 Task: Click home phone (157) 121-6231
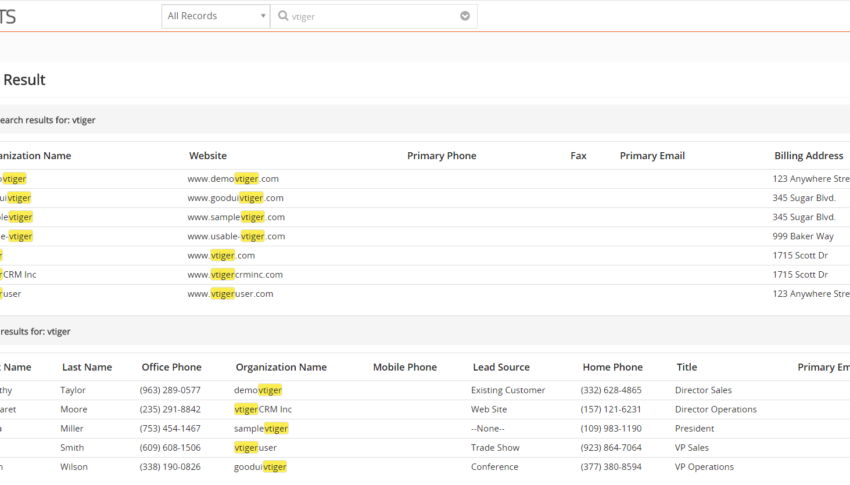[x=611, y=410]
